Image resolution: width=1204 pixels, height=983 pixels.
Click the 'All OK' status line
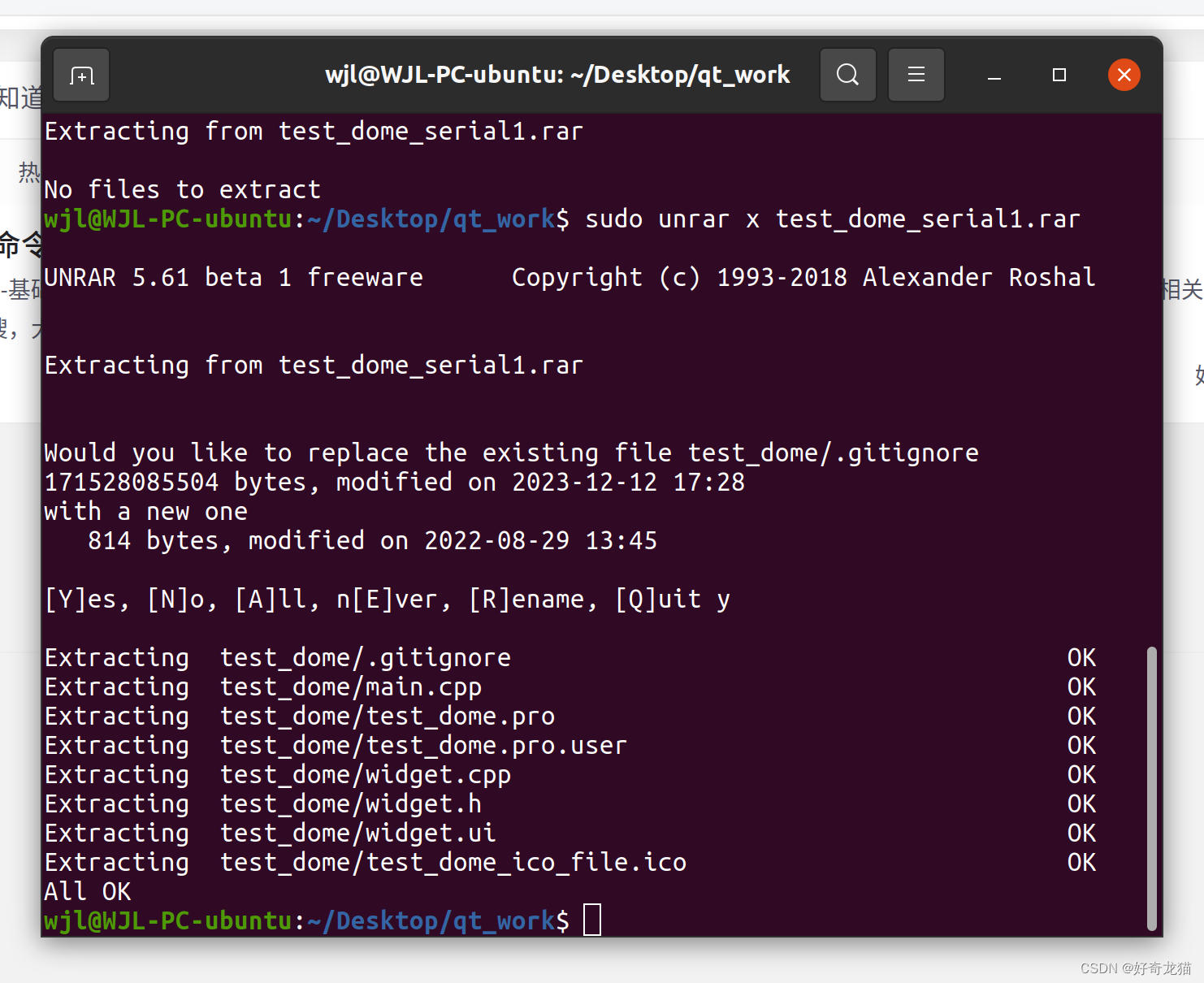pos(88,892)
